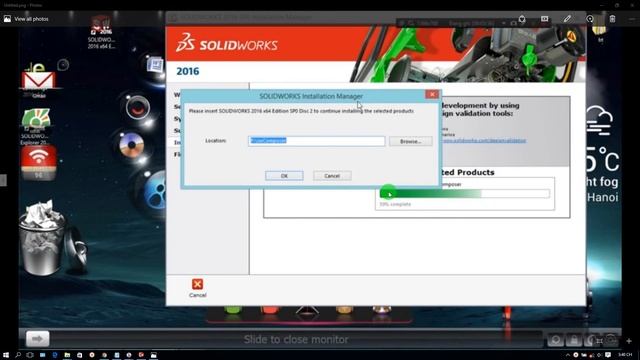Click the red Wi-Fi desktop gadget
Screen dimensions: 640x360
click(38, 162)
